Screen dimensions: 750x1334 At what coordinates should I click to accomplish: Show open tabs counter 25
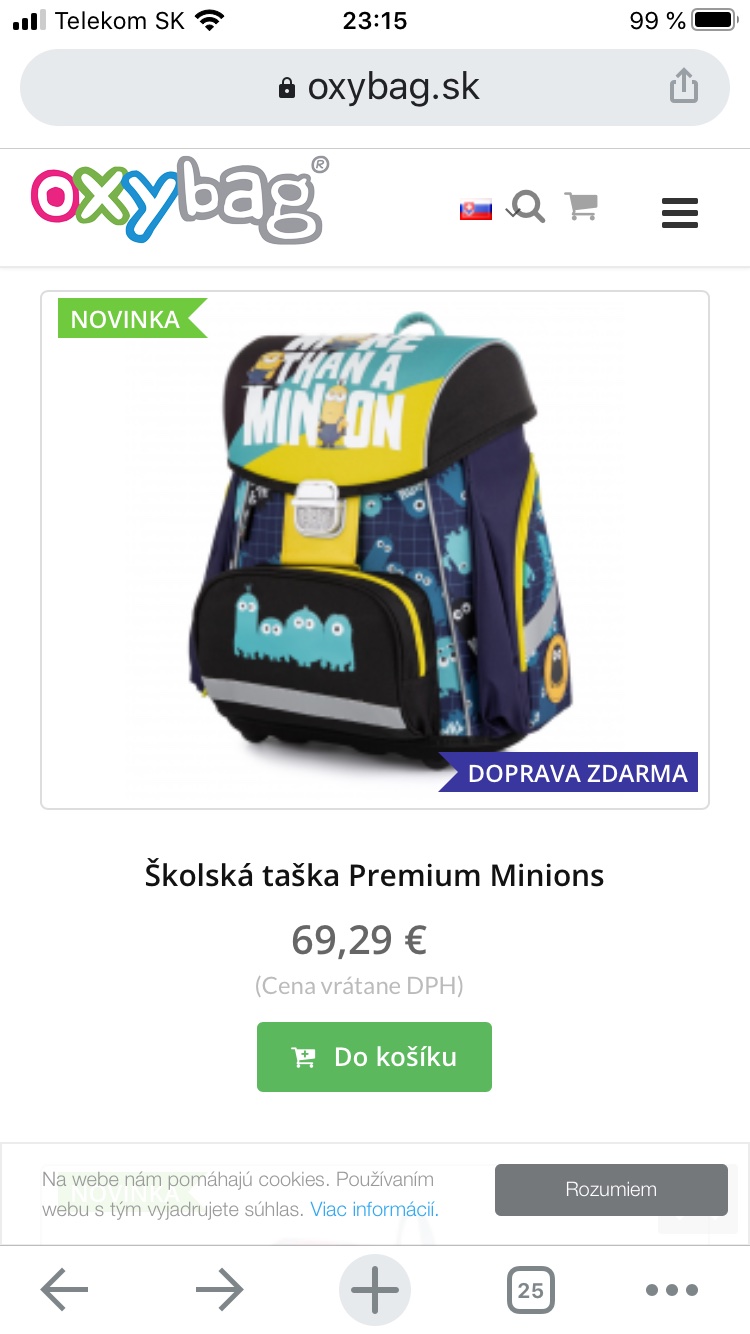pos(530,1290)
